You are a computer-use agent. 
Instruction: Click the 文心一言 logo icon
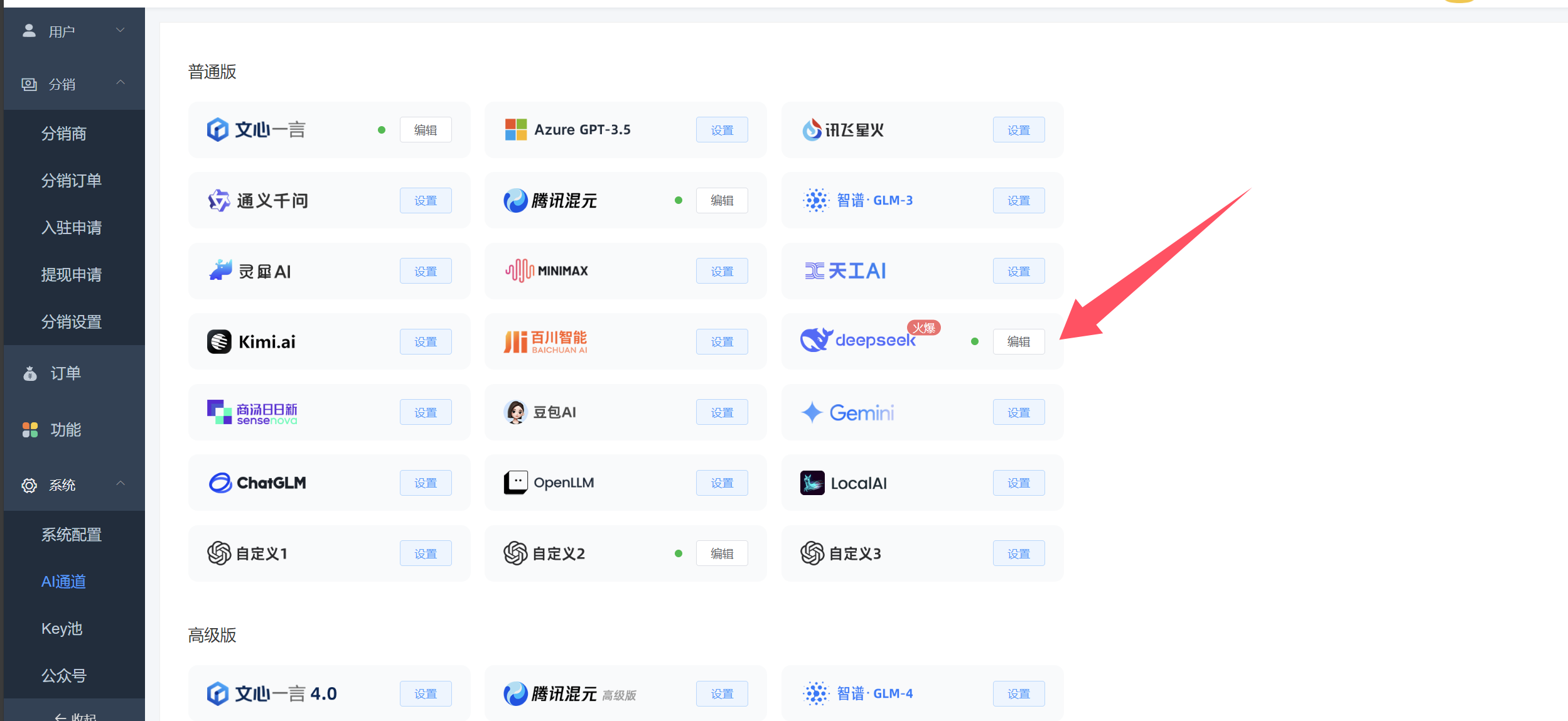tap(218, 130)
